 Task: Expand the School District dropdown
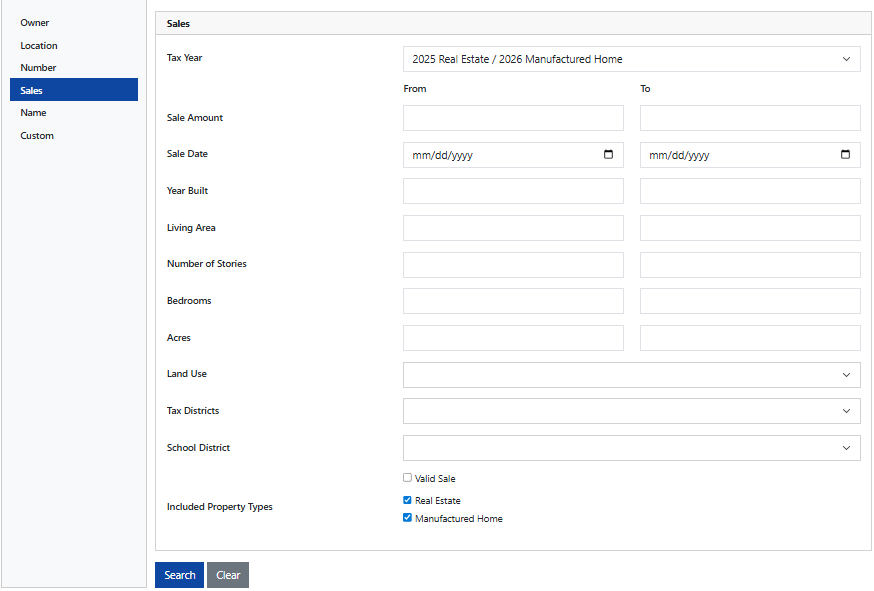click(x=631, y=448)
